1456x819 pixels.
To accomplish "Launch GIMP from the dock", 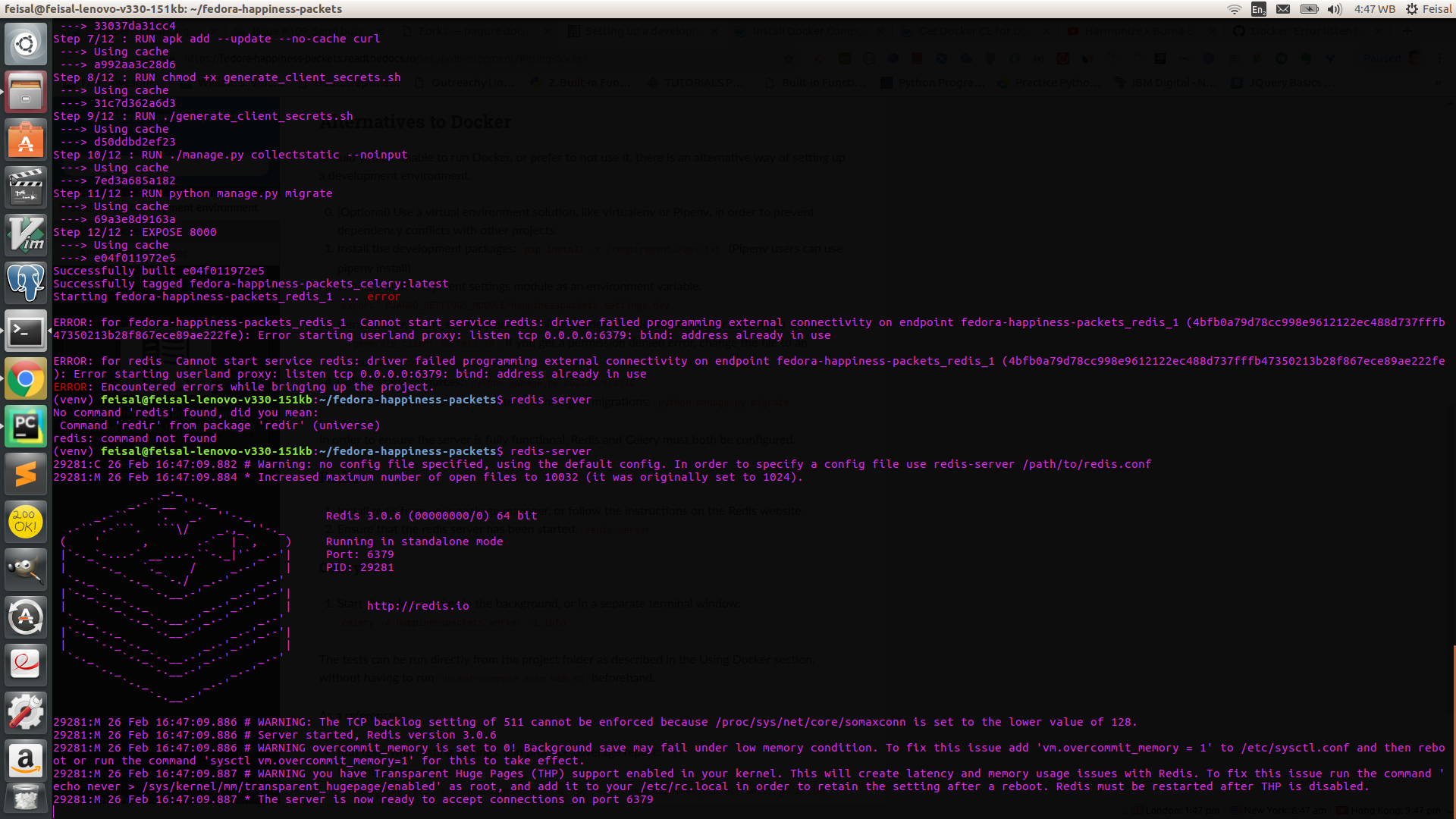I will point(26,570).
